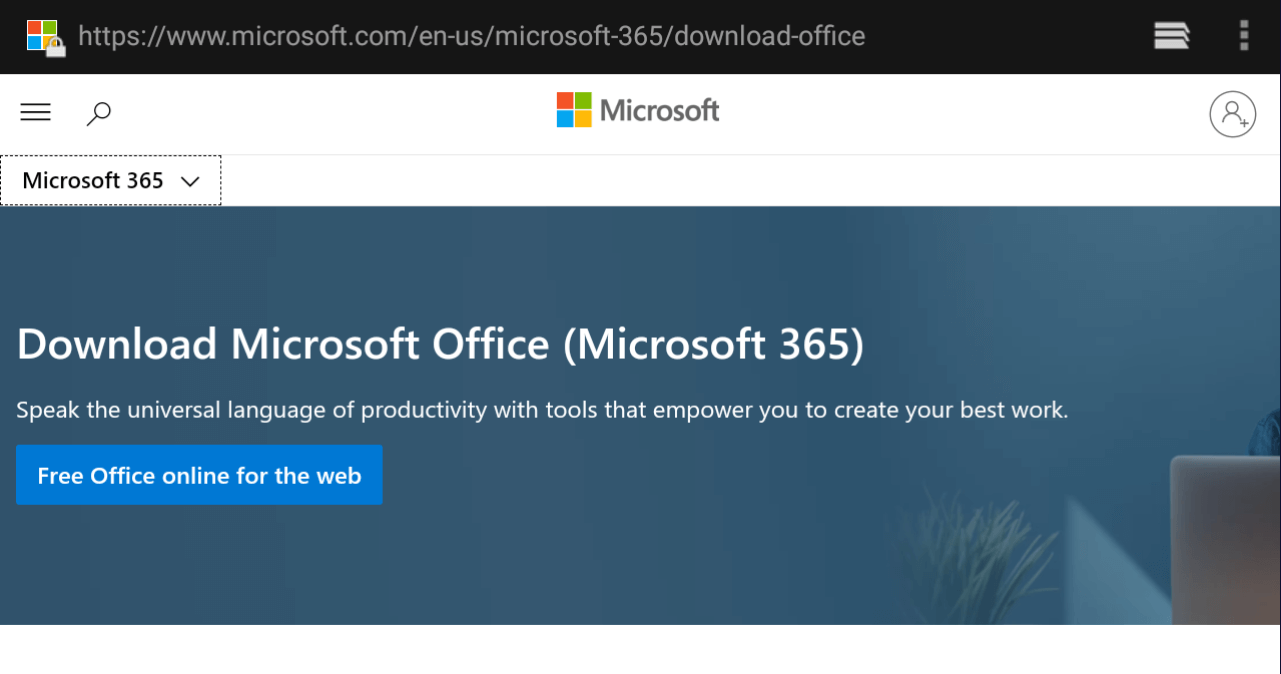Click the add-account plus on profile icon
The image size is (1281, 674).
pos(1246,124)
